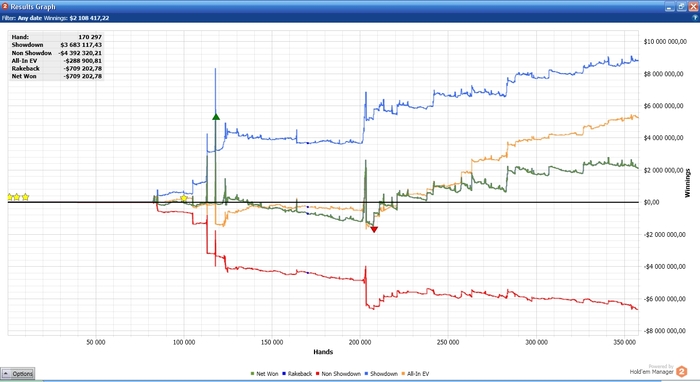Click the Showdown $3 683 117,43 value
The height and width of the screenshot is (382, 700).
click(81, 45)
